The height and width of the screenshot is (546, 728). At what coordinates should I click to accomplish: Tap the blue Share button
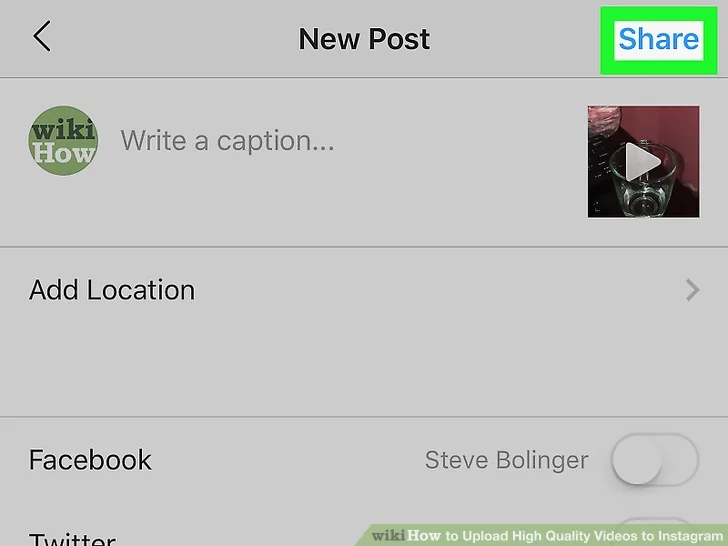pyautogui.click(x=658, y=39)
